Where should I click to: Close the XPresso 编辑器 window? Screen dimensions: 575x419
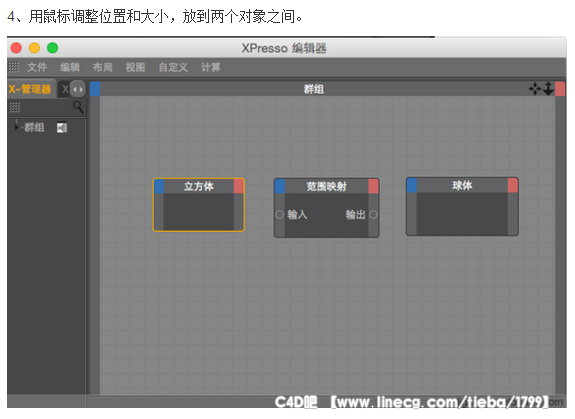click(16, 48)
